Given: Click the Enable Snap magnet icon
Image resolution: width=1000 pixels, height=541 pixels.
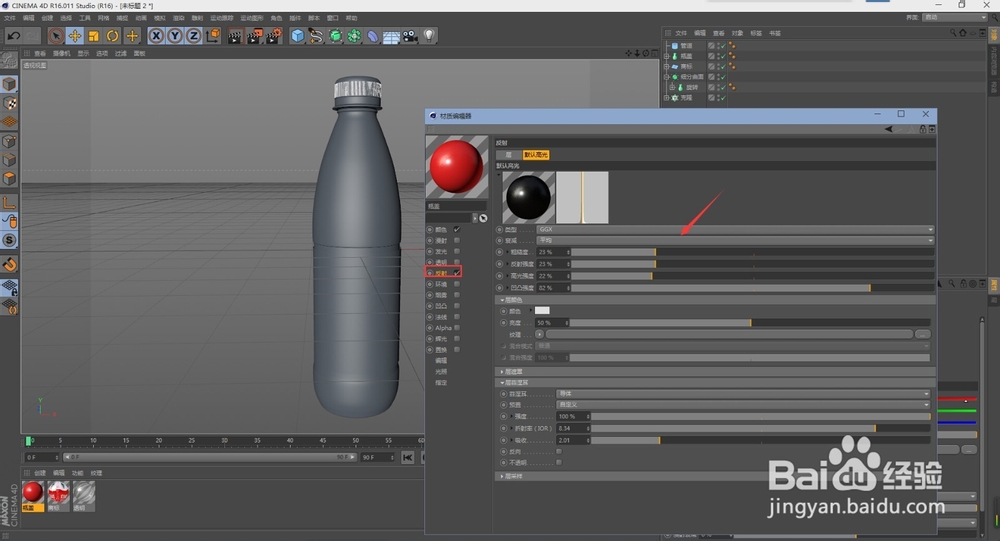Looking at the screenshot, I should click(x=9, y=264).
